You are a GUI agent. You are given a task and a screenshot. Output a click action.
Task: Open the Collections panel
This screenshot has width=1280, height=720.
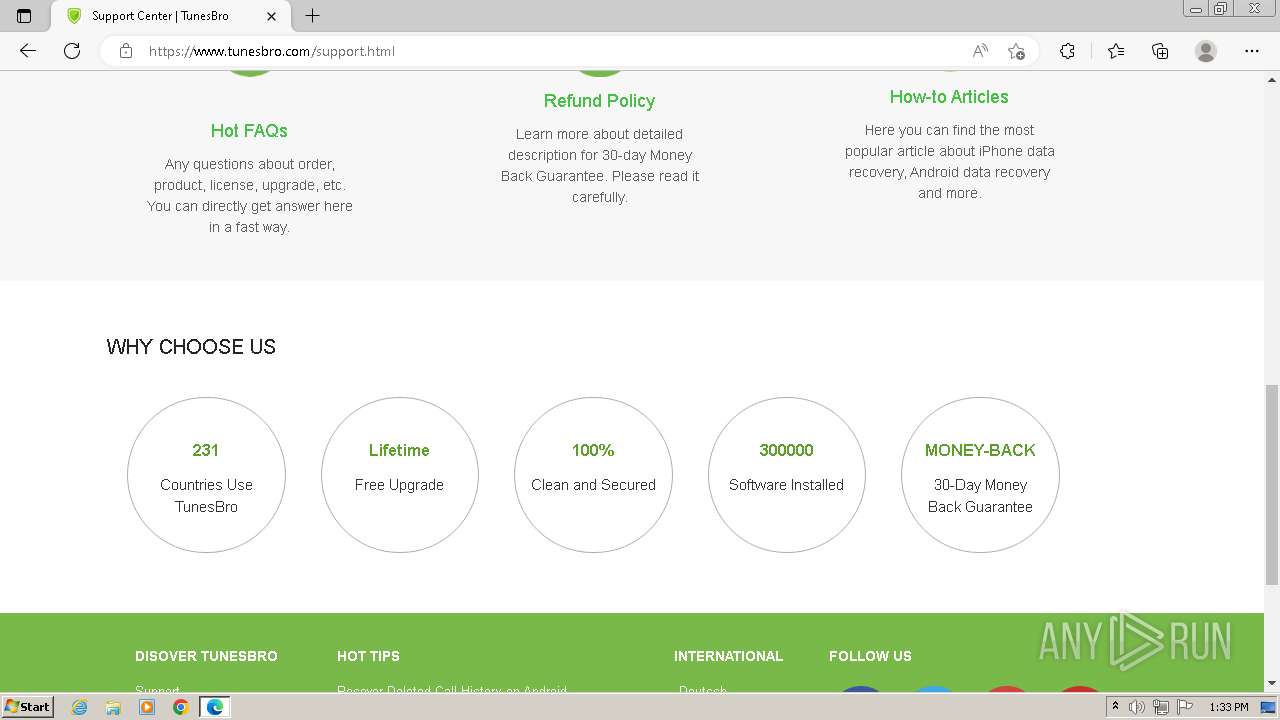click(1160, 51)
